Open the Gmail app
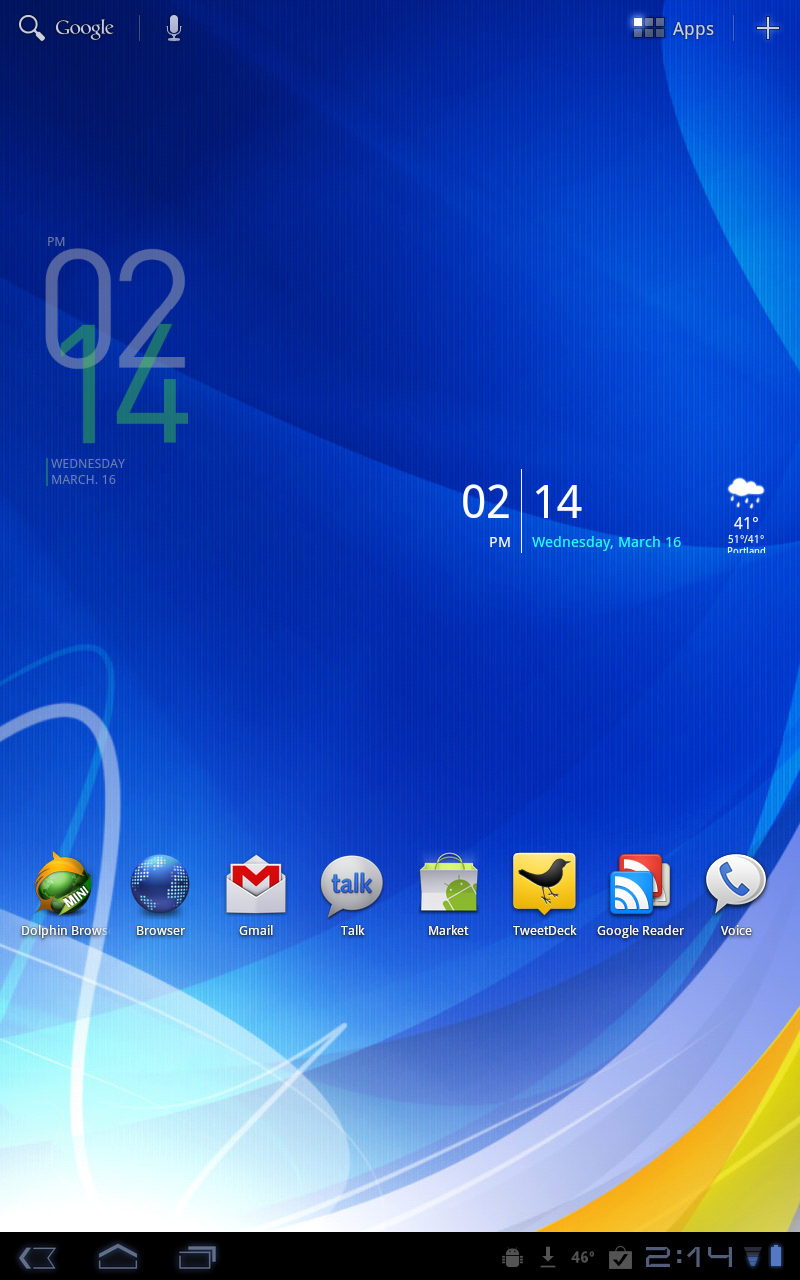Screen dimensions: 800x1280 [x=256, y=886]
